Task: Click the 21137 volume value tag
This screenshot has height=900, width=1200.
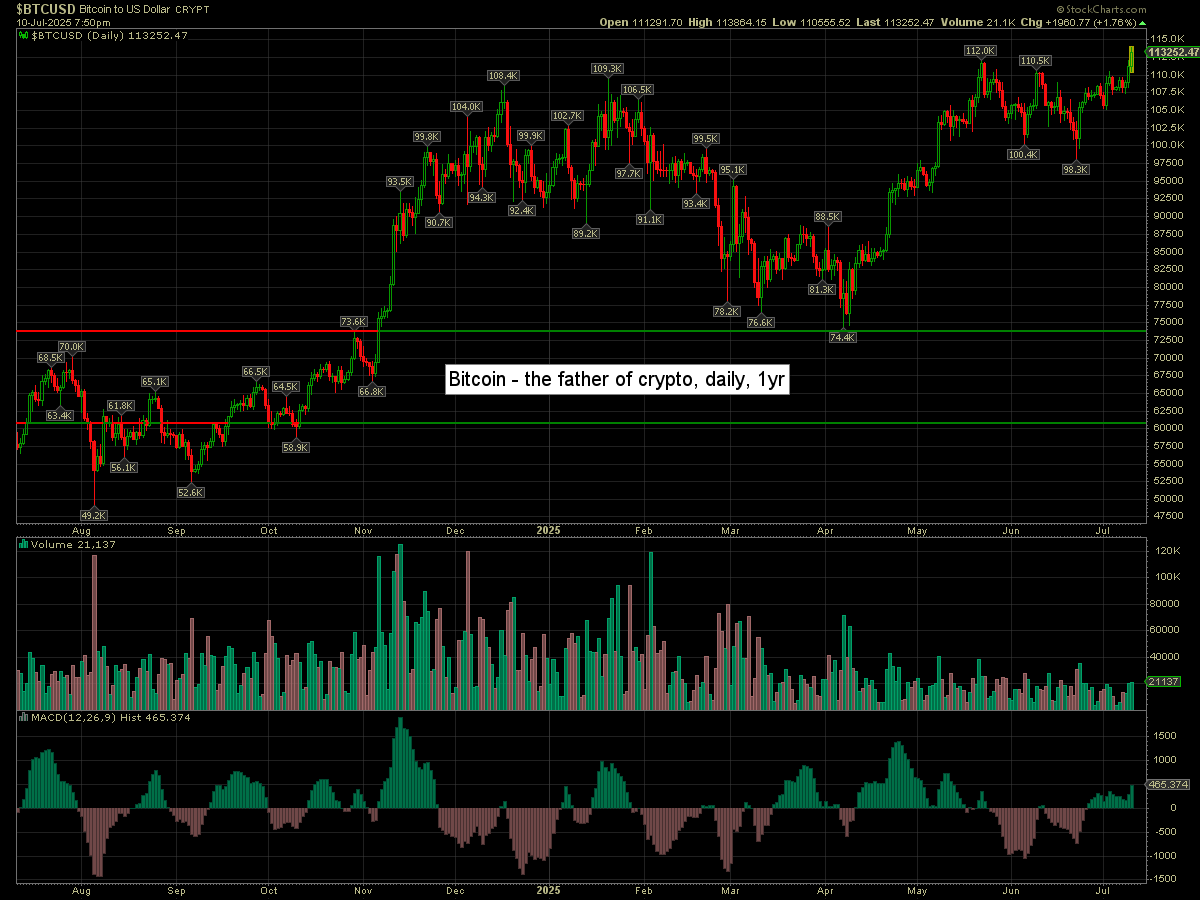Action: coord(1165,681)
